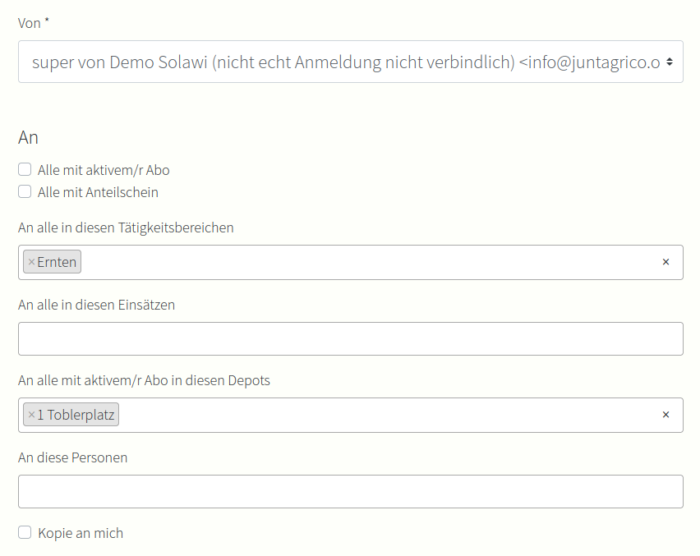Click the 'Kopie an mich' label text
This screenshot has width=700, height=556.
click(x=80, y=533)
